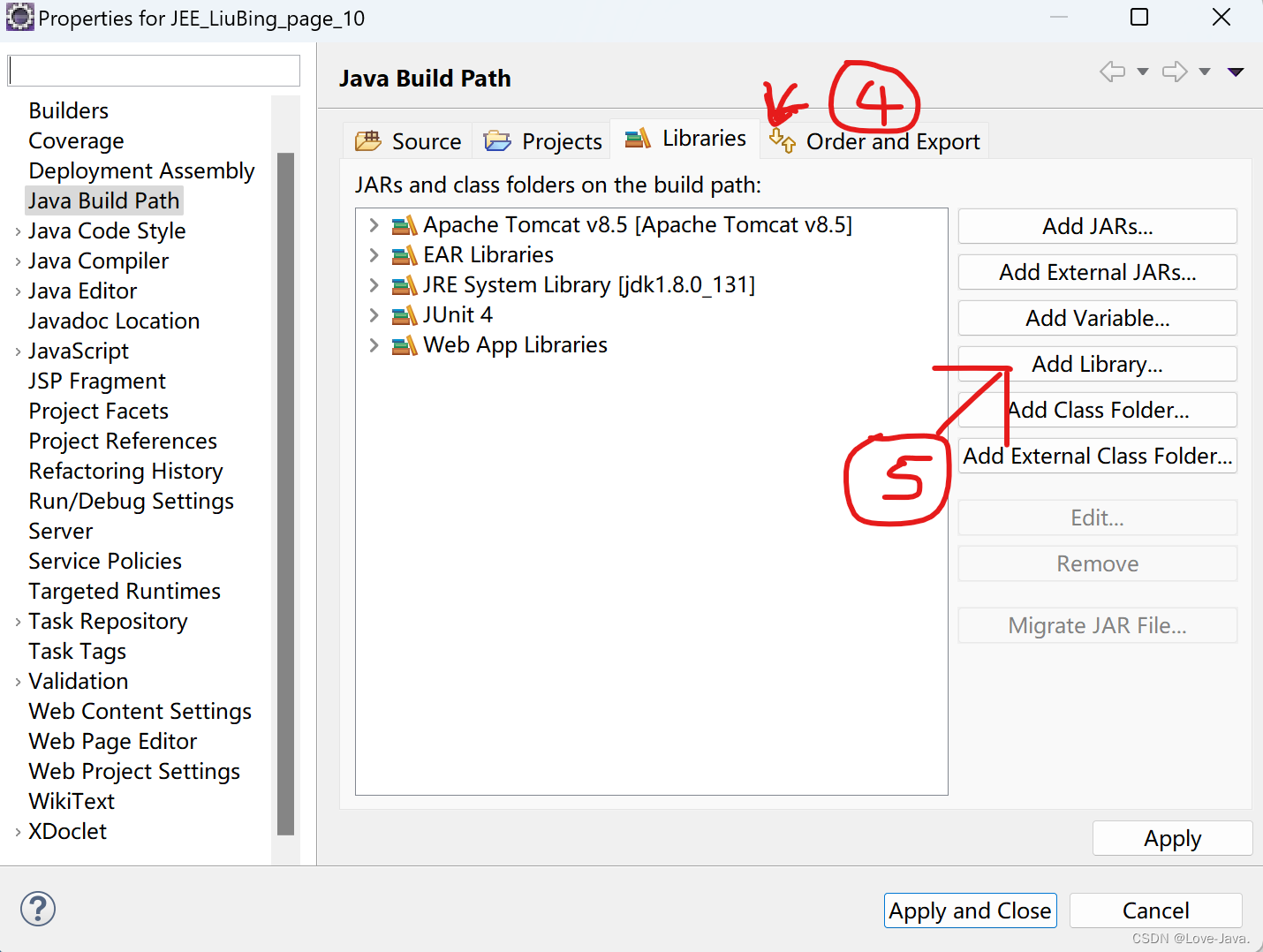This screenshot has width=1263, height=952.
Task: Maximize the Properties dialog window
Action: (1139, 18)
